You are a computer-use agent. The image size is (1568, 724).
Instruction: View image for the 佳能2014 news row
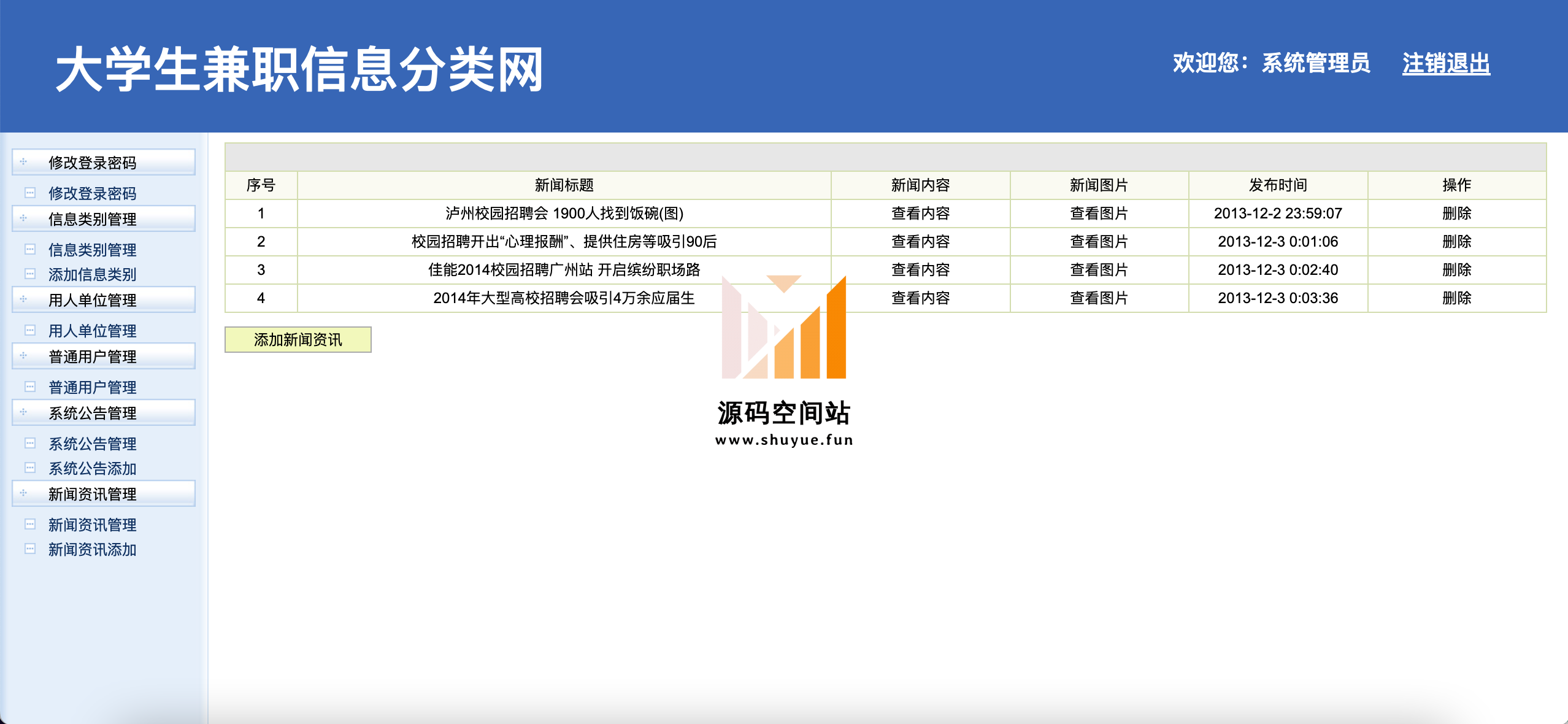pyautogui.click(x=1099, y=270)
